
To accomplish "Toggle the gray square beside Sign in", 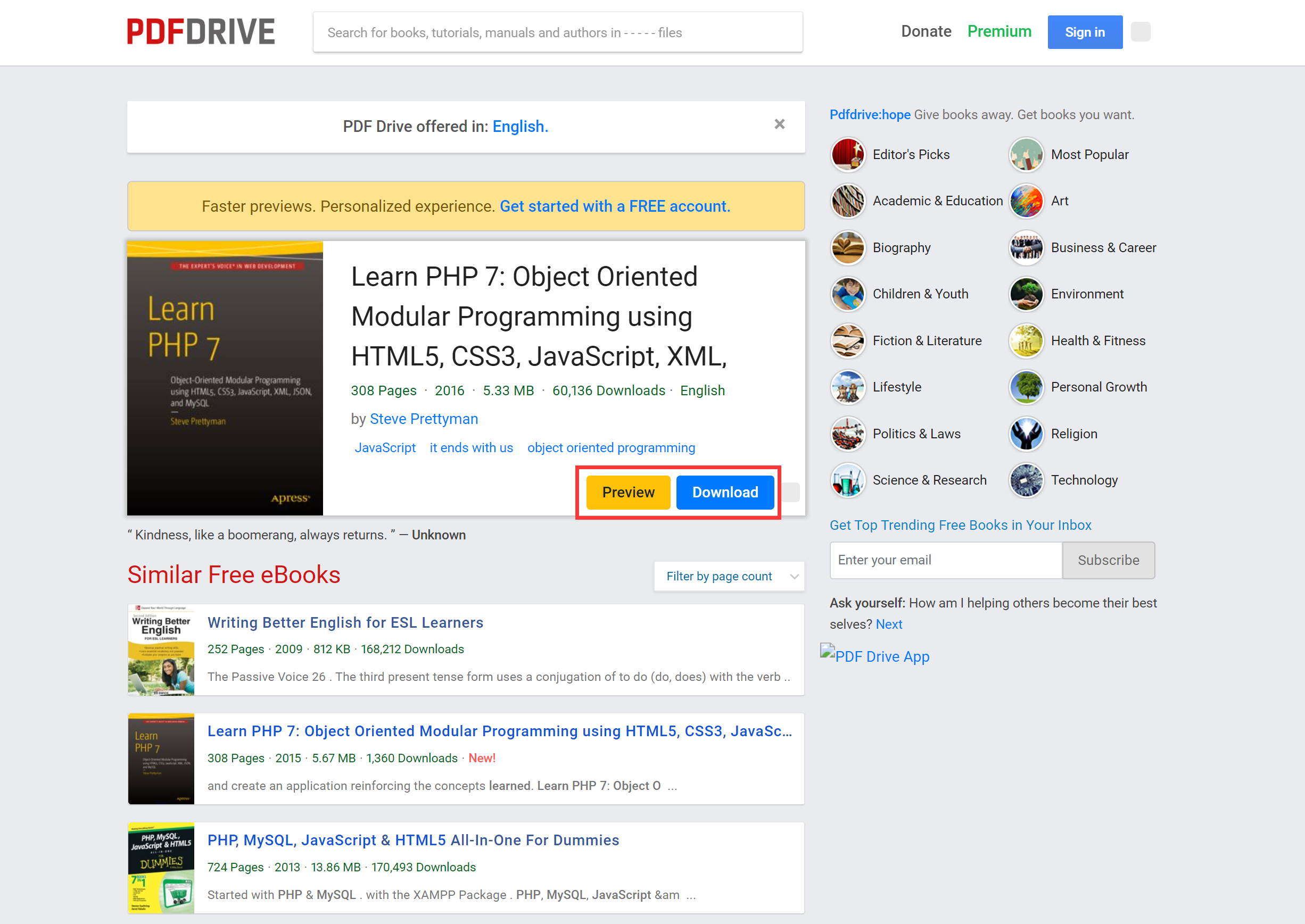I will click(x=1140, y=32).
